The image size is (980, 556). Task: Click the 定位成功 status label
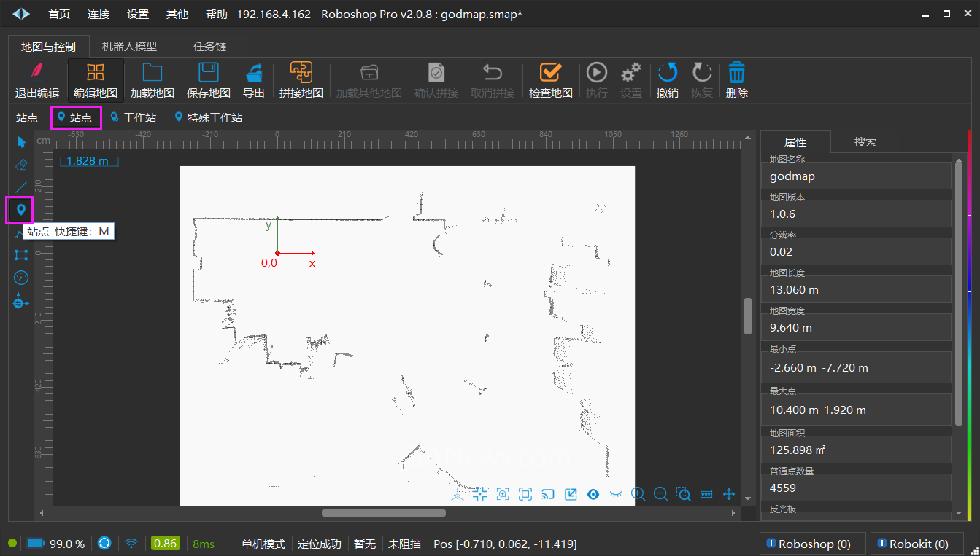point(319,544)
